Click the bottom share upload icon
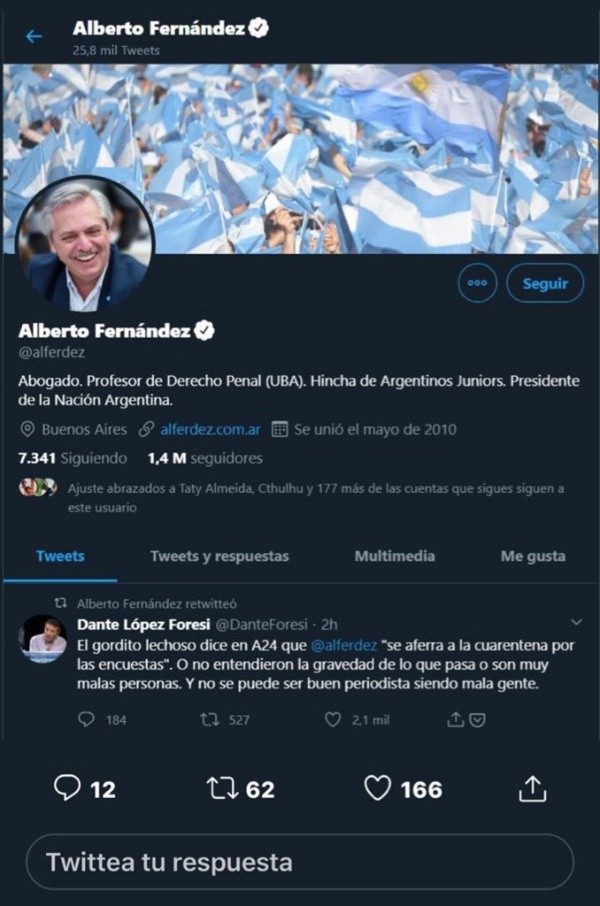The width and height of the screenshot is (600, 906). 532,789
